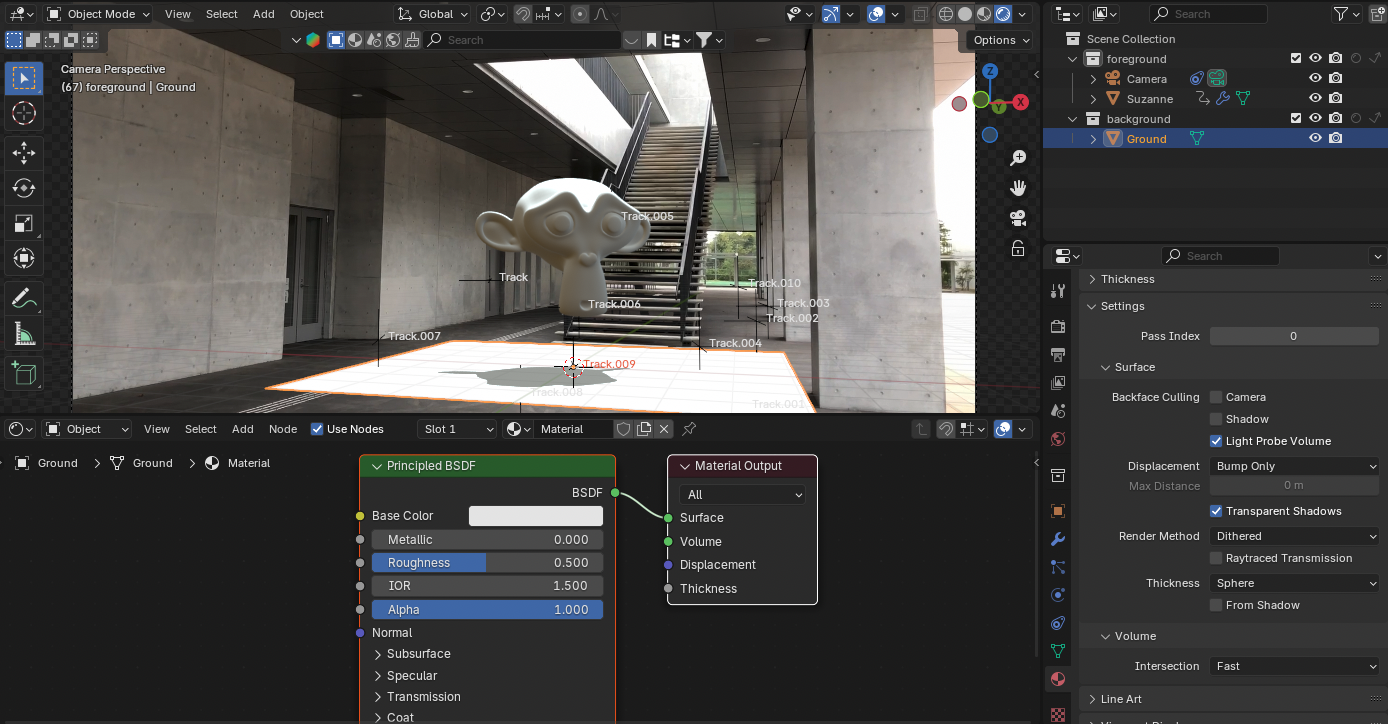The image size is (1388, 724).
Task: Open Material Output target dropdown showing All
Action: tap(742, 494)
